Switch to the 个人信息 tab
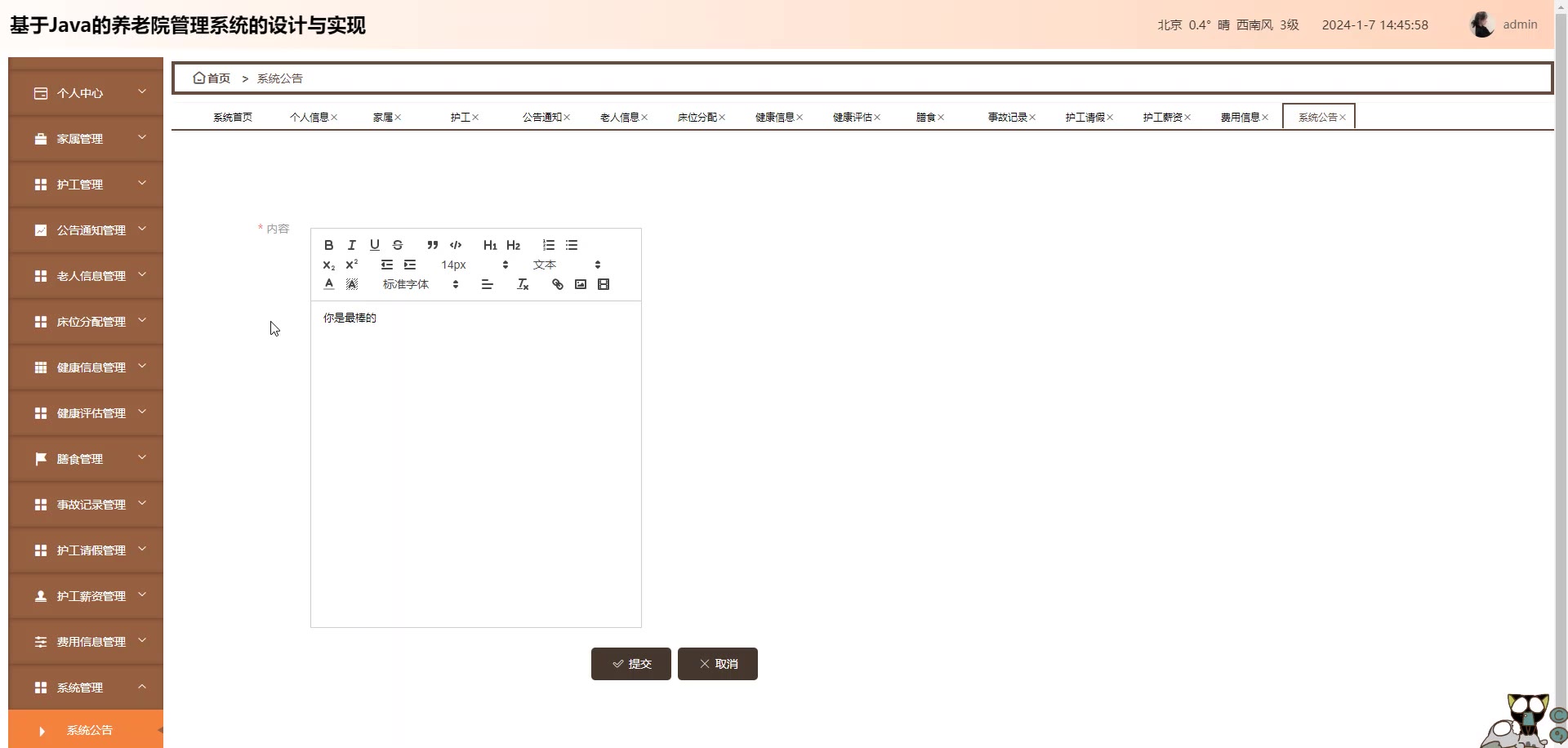 pyautogui.click(x=310, y=118)
